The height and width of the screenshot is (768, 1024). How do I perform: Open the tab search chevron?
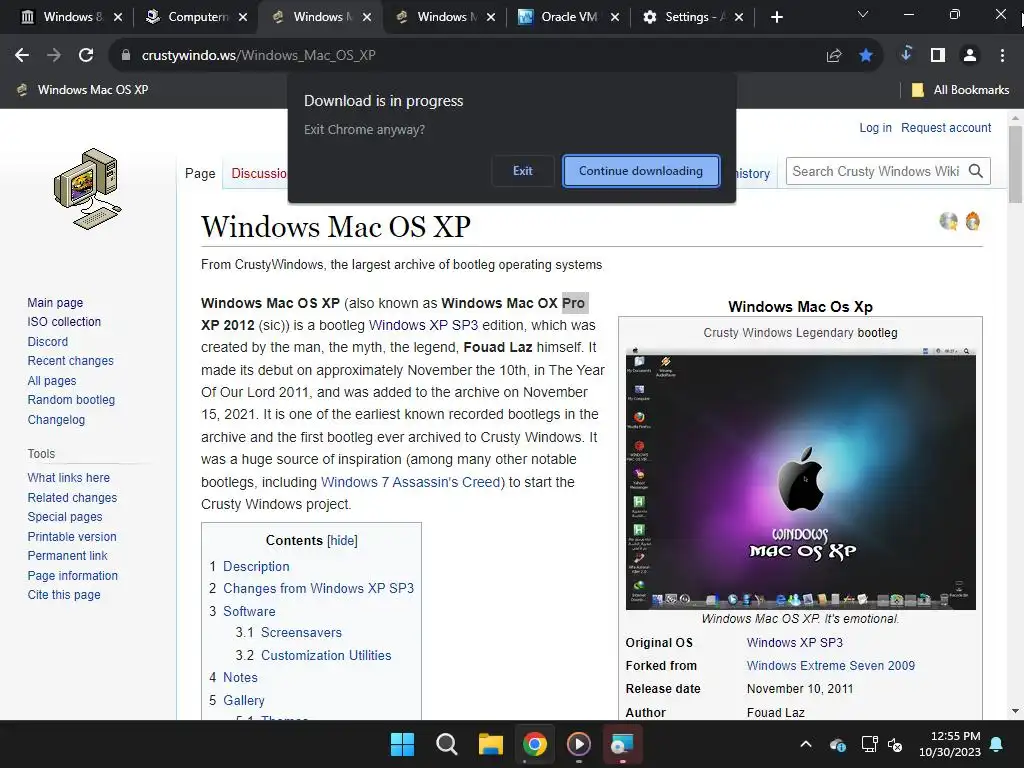pyautogui.click(x=863, y=14)
